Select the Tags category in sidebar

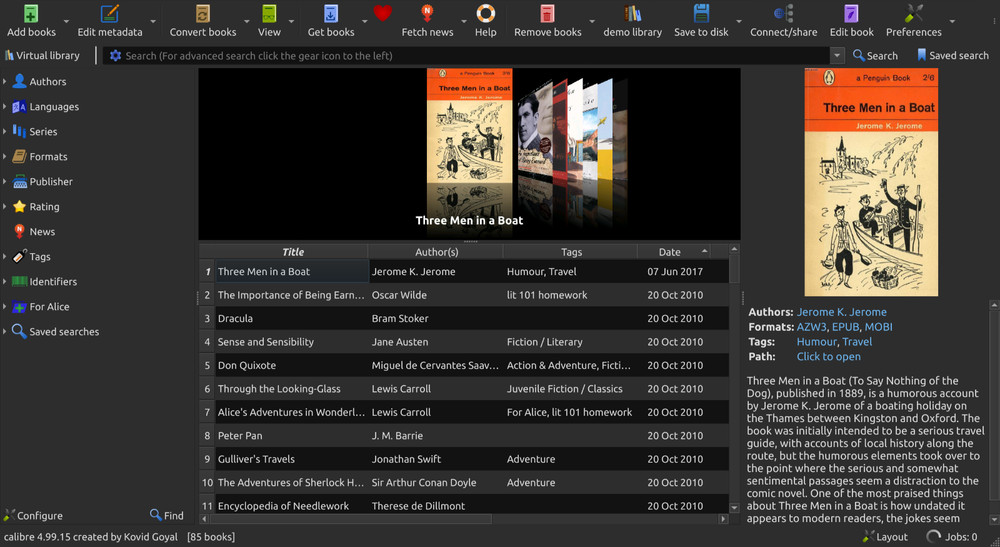pyautogui.click(x=39, y=256)
